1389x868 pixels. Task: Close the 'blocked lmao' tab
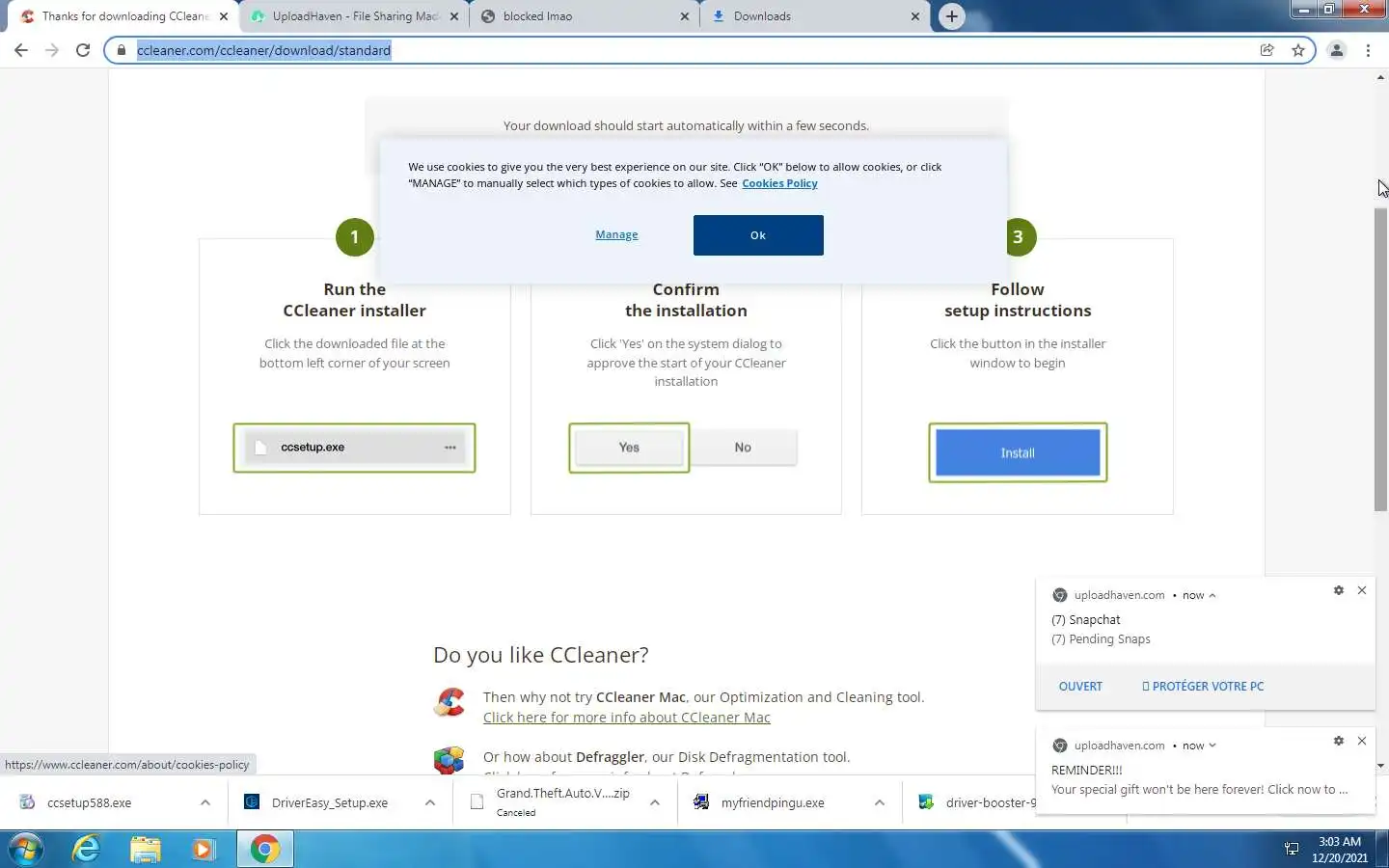coord(685,16)
